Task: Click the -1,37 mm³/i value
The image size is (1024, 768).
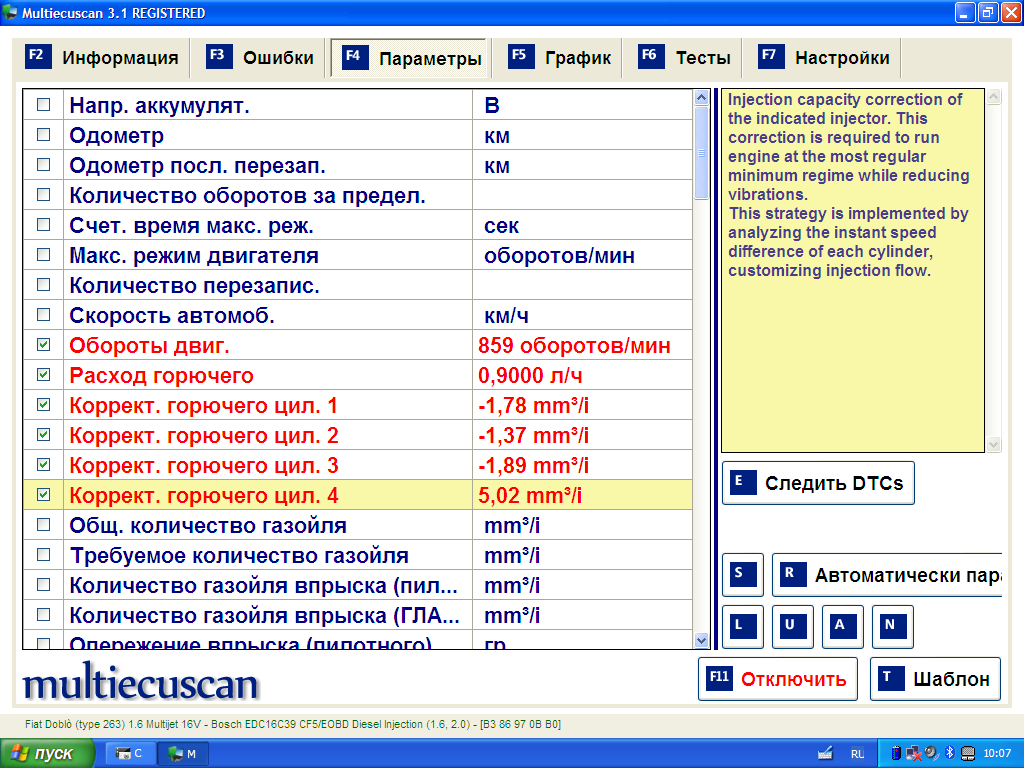Action: 534,436
